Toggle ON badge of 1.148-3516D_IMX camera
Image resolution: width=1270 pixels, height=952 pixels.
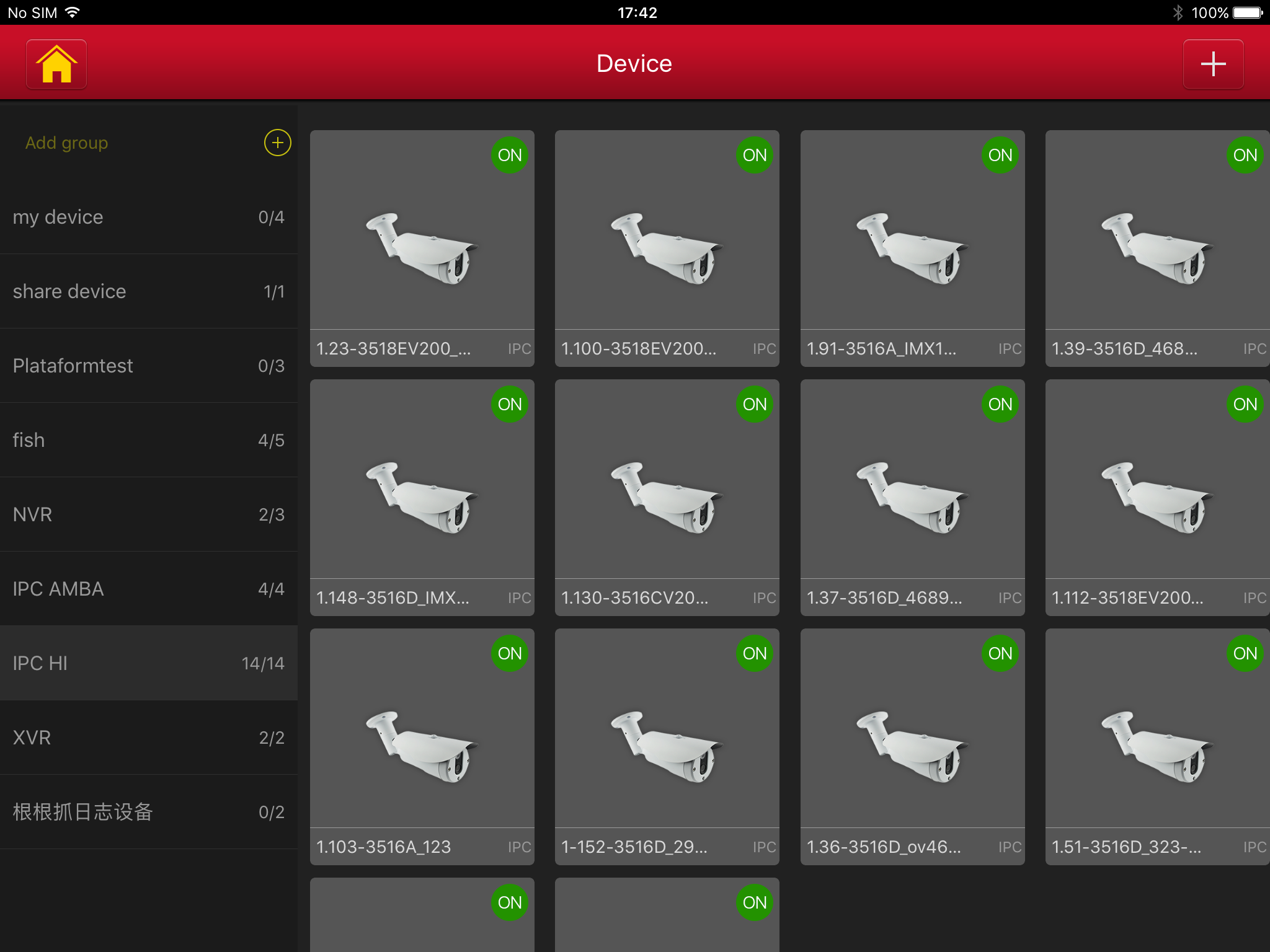509,404
